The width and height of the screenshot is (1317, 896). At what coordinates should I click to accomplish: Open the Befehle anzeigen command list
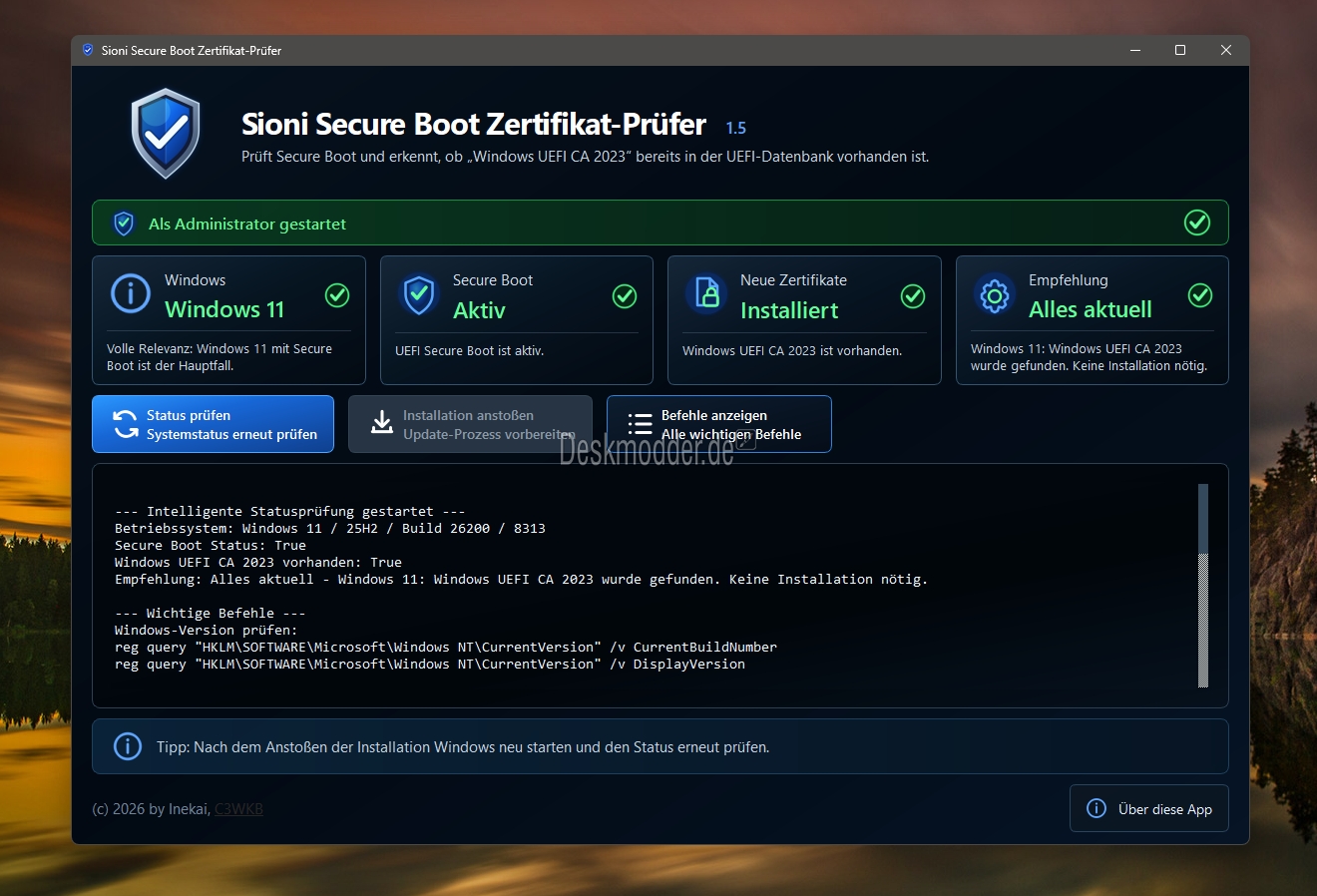tap(718, 424)
